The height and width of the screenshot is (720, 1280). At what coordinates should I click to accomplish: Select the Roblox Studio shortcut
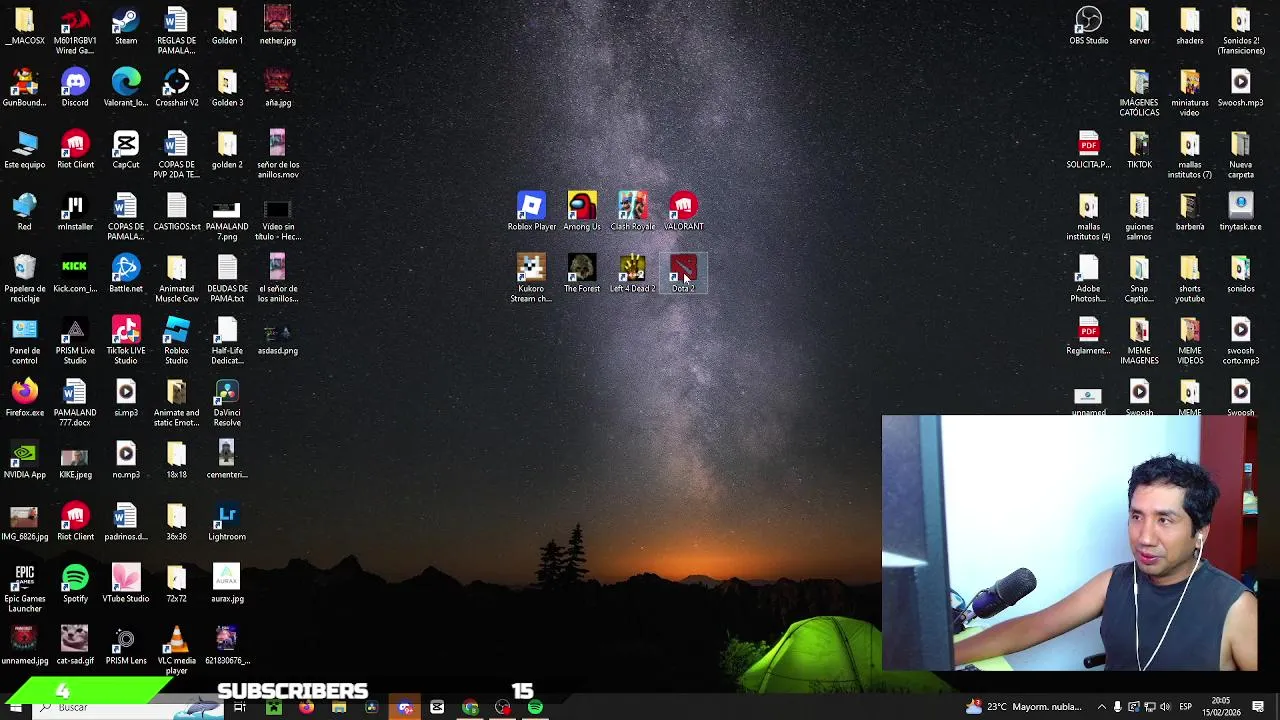[177, 341]
